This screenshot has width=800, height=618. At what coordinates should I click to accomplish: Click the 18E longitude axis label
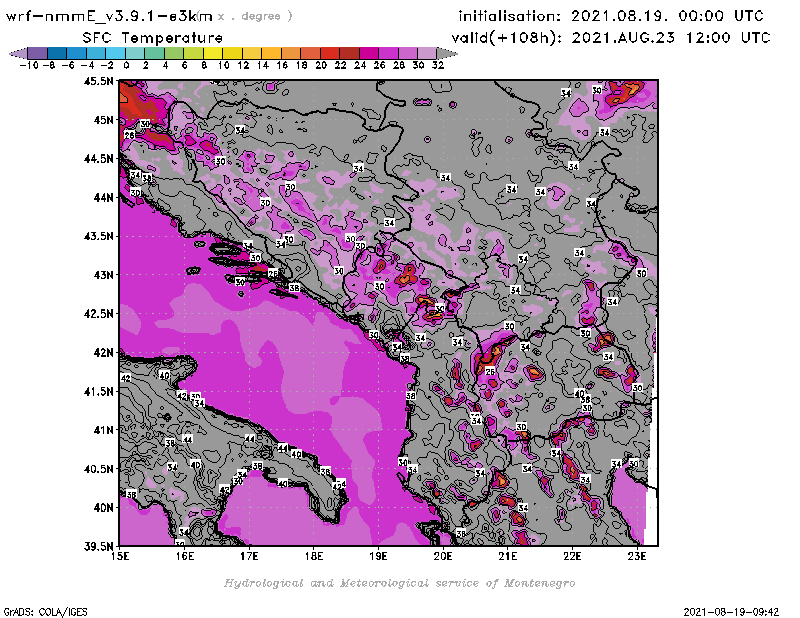pos(314,556)
